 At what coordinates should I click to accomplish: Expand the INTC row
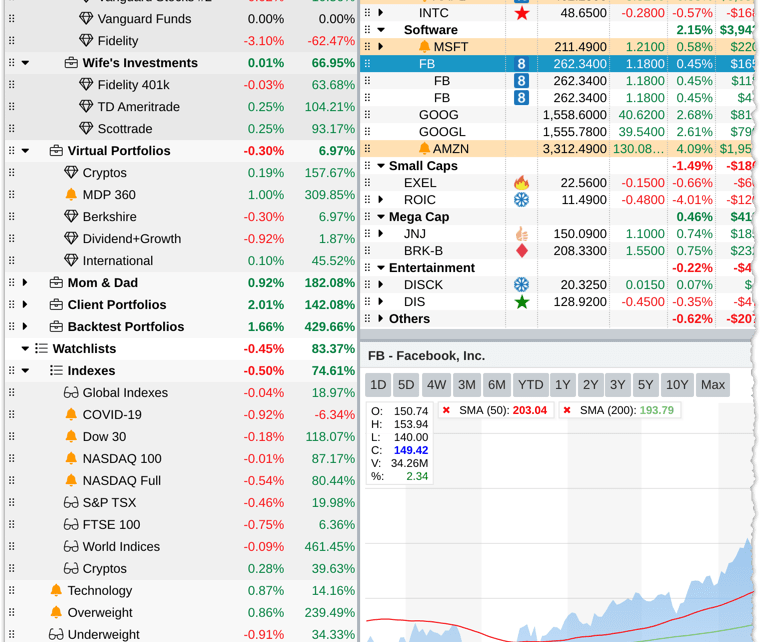[381, 13]
